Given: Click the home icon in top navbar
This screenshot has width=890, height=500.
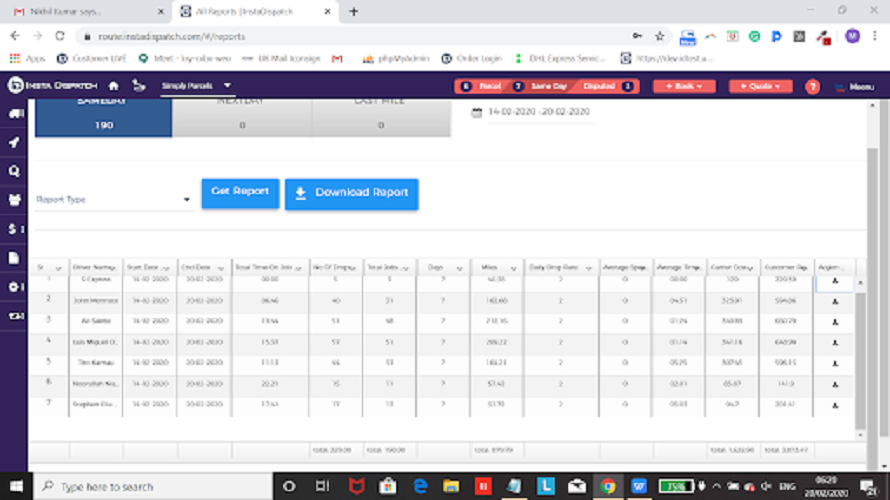Looking at the screenshot, I should 113,86.
